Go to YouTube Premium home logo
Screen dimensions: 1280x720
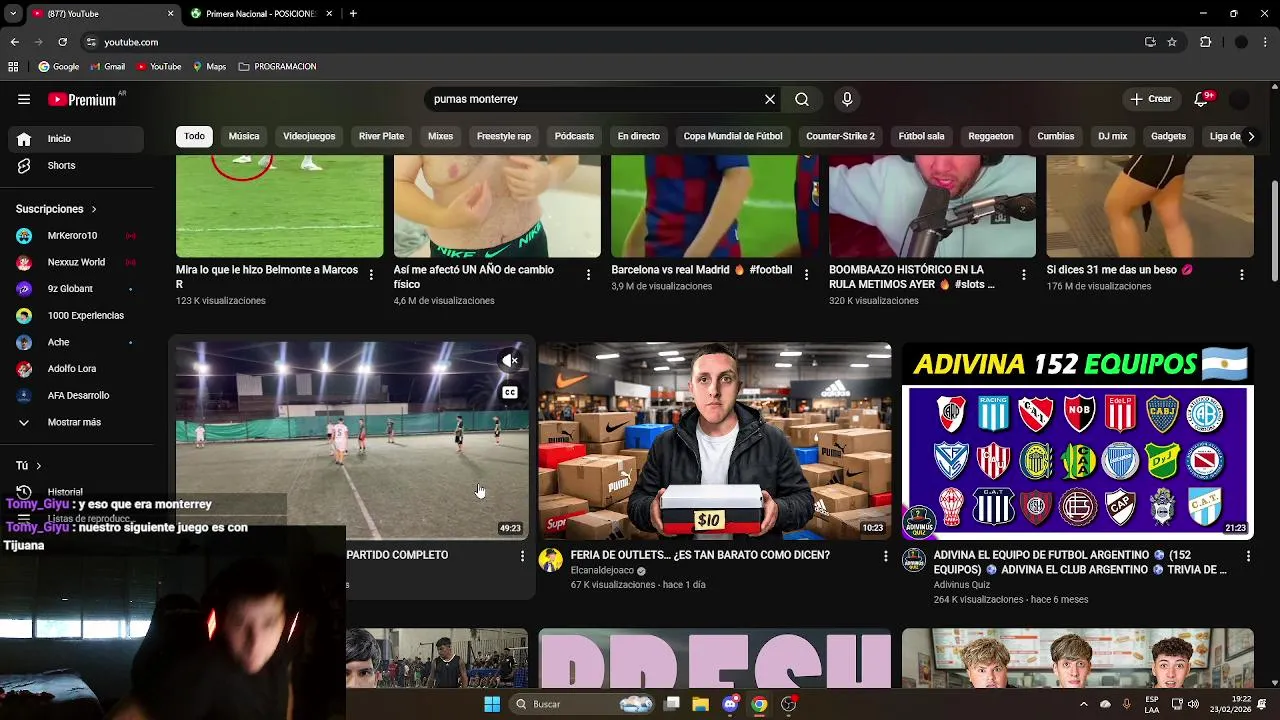click(x=83, y=99)
